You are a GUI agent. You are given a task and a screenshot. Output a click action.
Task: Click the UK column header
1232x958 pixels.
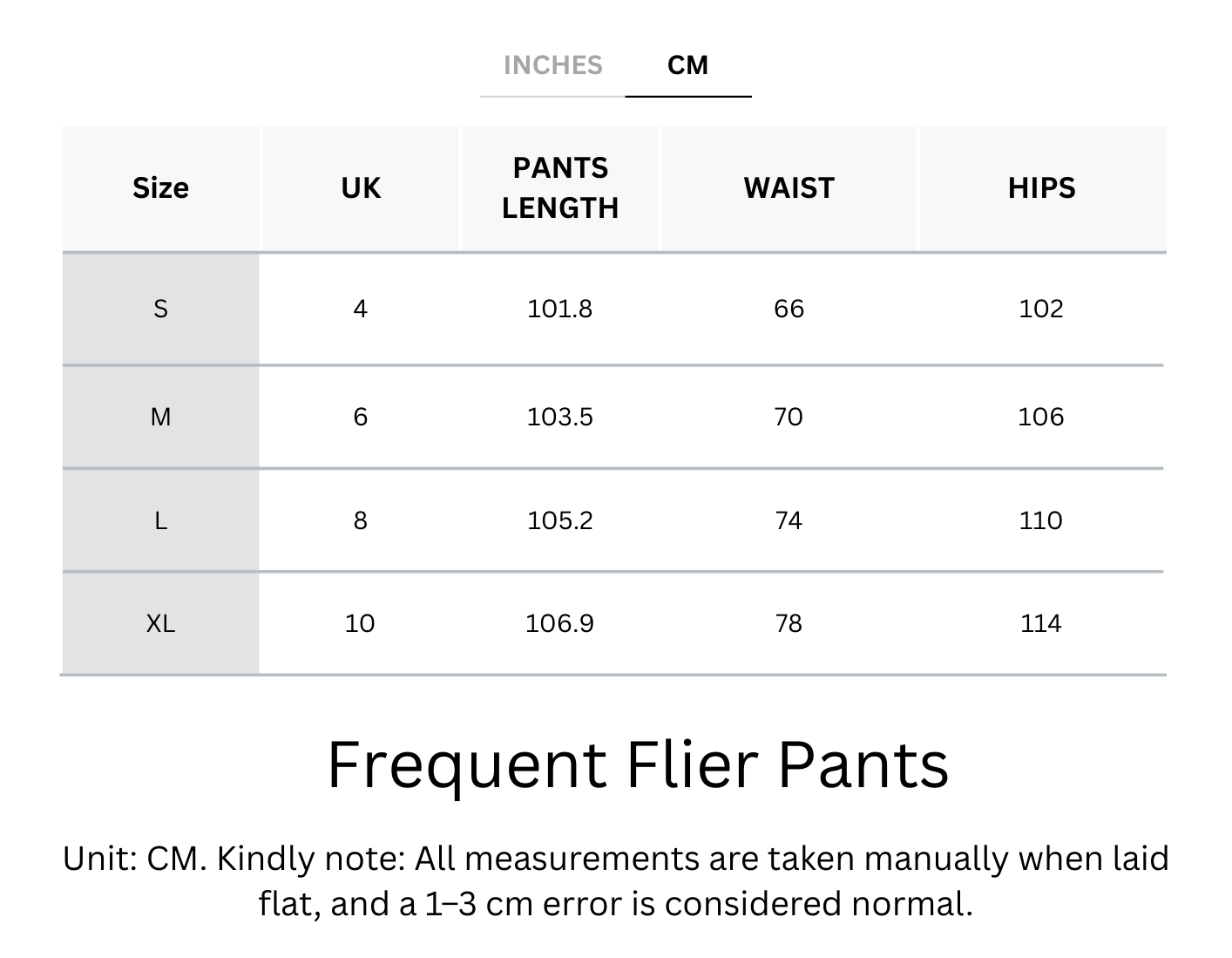[x=361, y=188]
